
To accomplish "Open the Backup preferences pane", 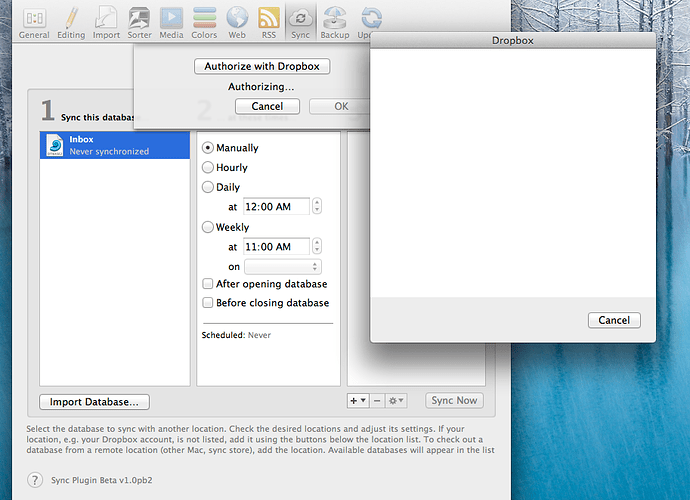I will (x=334, y=23).
